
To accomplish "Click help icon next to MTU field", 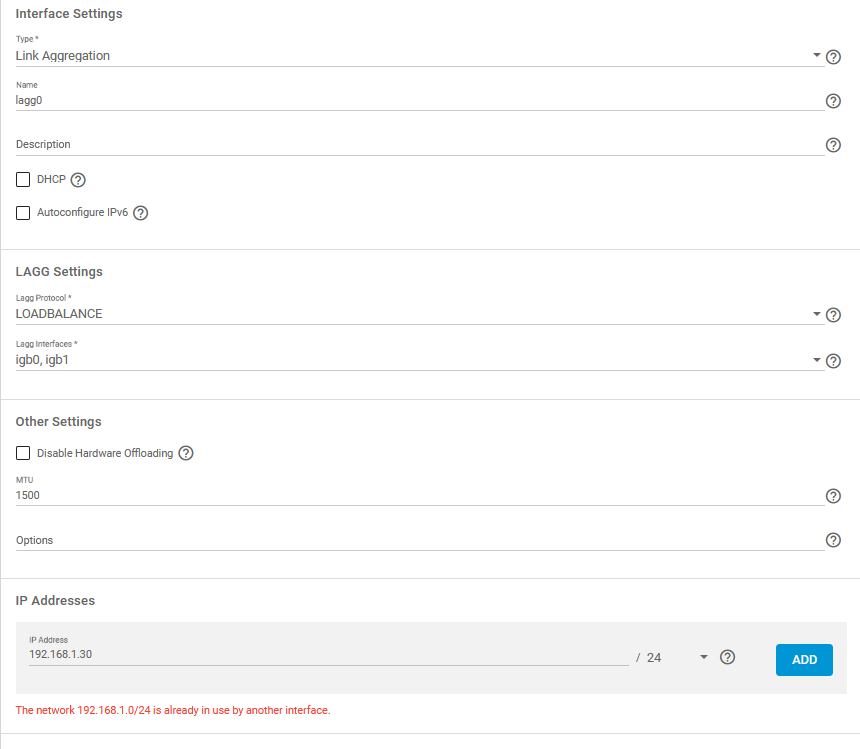I will tap(833, 496).
